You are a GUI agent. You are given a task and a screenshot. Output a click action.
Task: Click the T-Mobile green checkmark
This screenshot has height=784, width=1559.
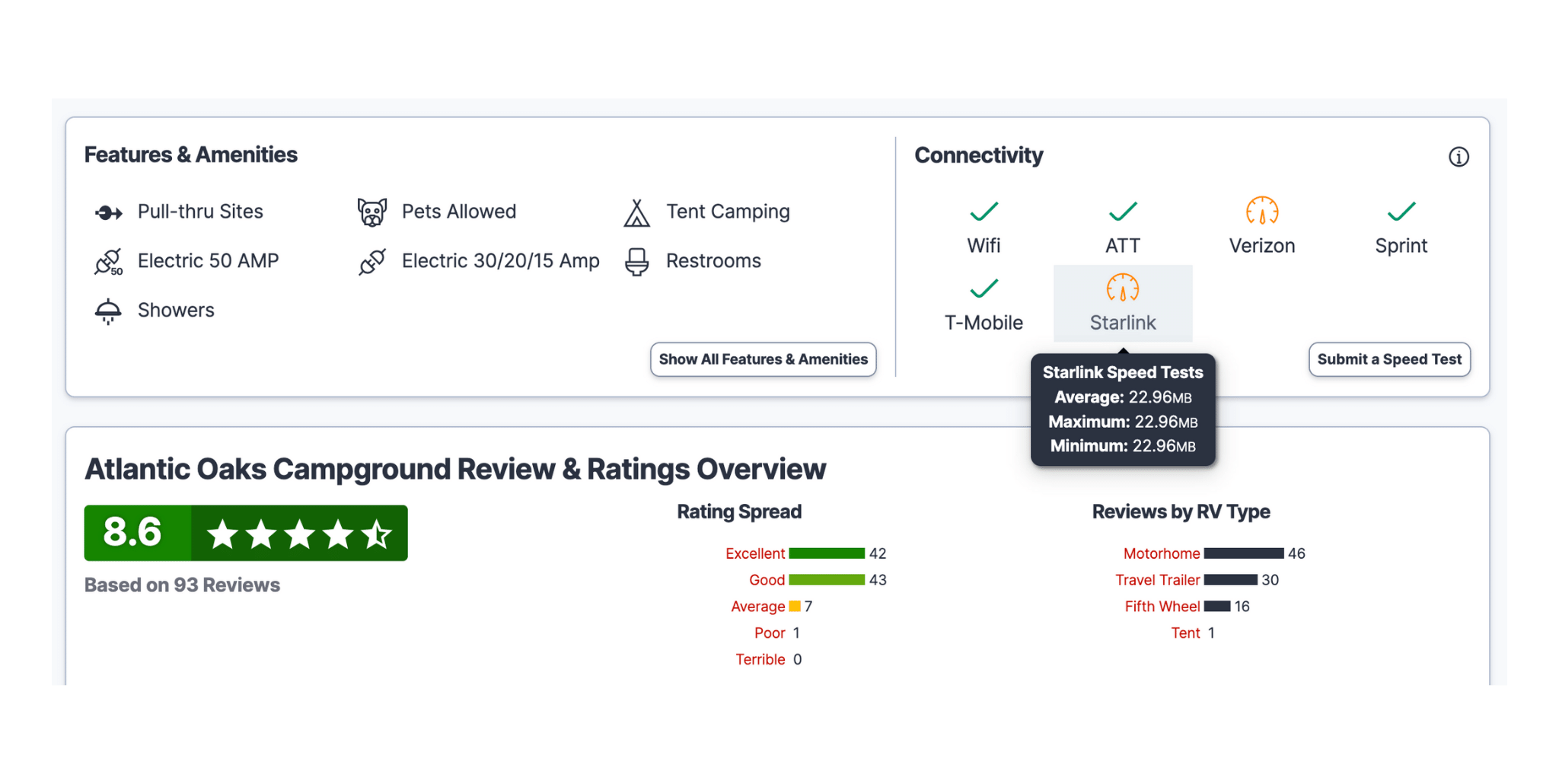click(984, 288)
